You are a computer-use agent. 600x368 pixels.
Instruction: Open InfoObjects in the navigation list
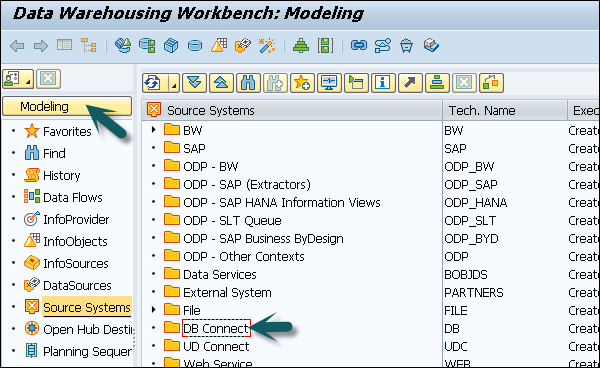(75, 241)
